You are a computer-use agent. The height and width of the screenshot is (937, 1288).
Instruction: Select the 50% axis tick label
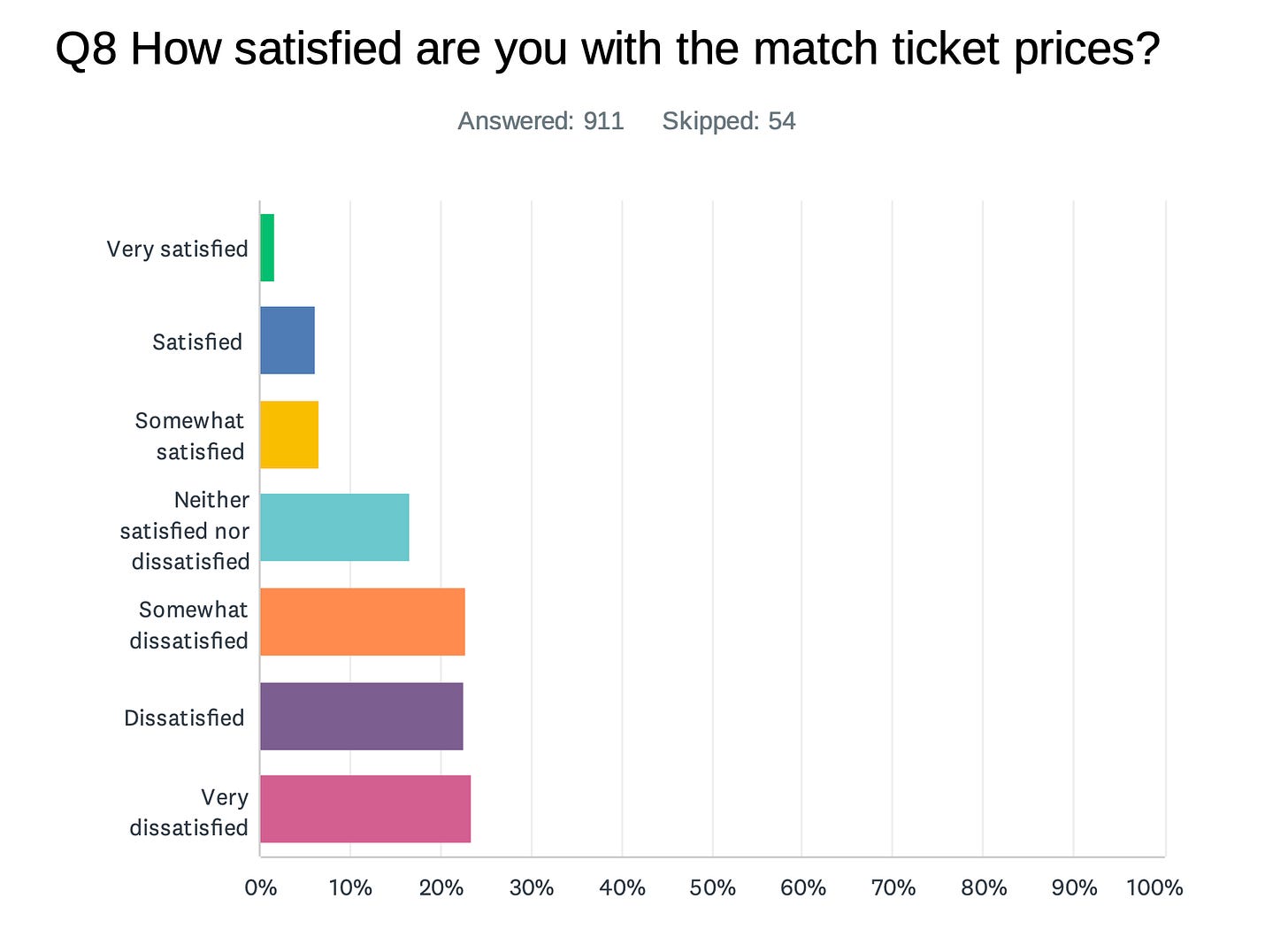click(x=712, y=887)
